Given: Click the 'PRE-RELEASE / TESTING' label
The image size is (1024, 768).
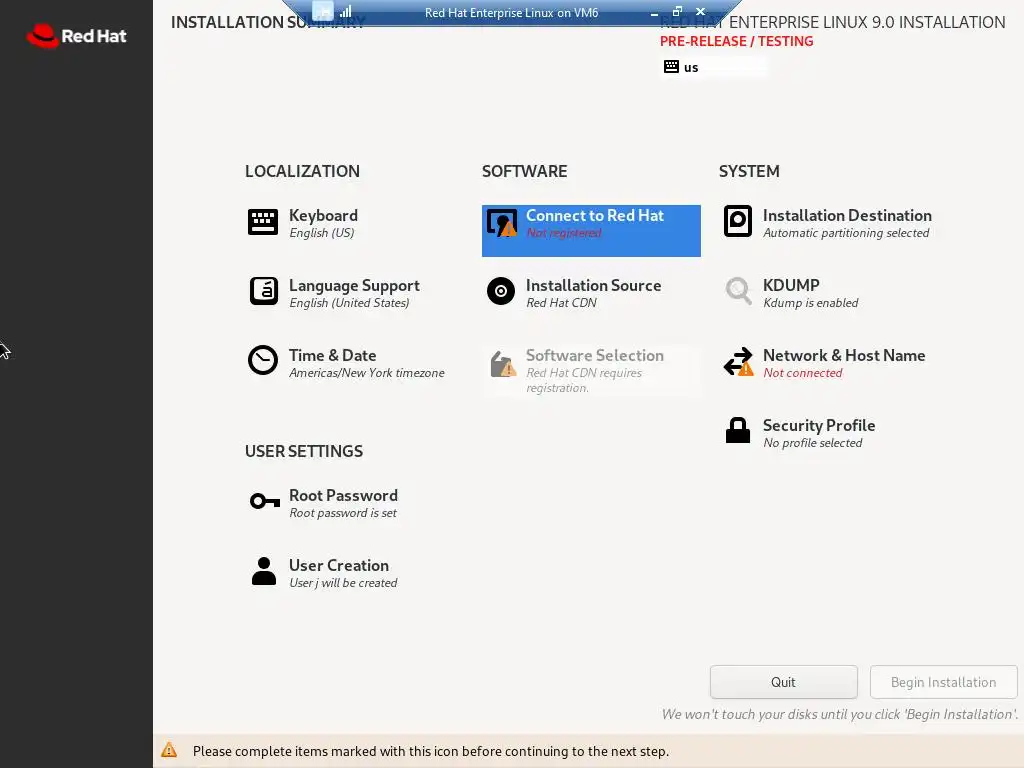Looking at the screenshot, I should click(737, 41).
